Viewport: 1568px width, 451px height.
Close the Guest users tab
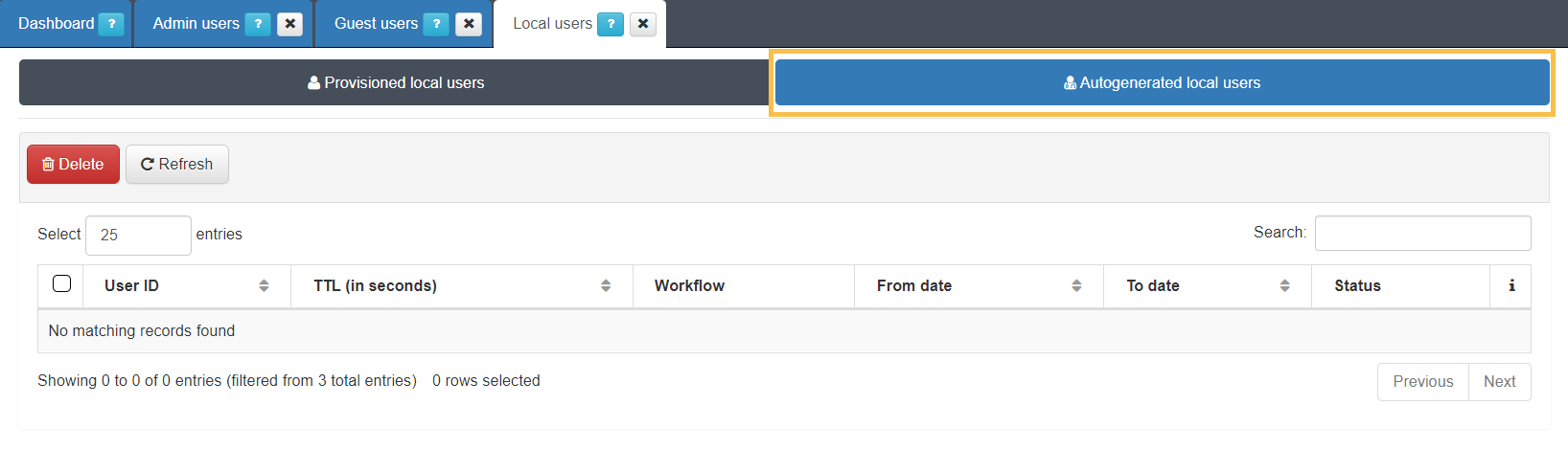pyautogui.click(x=468, y=24)
